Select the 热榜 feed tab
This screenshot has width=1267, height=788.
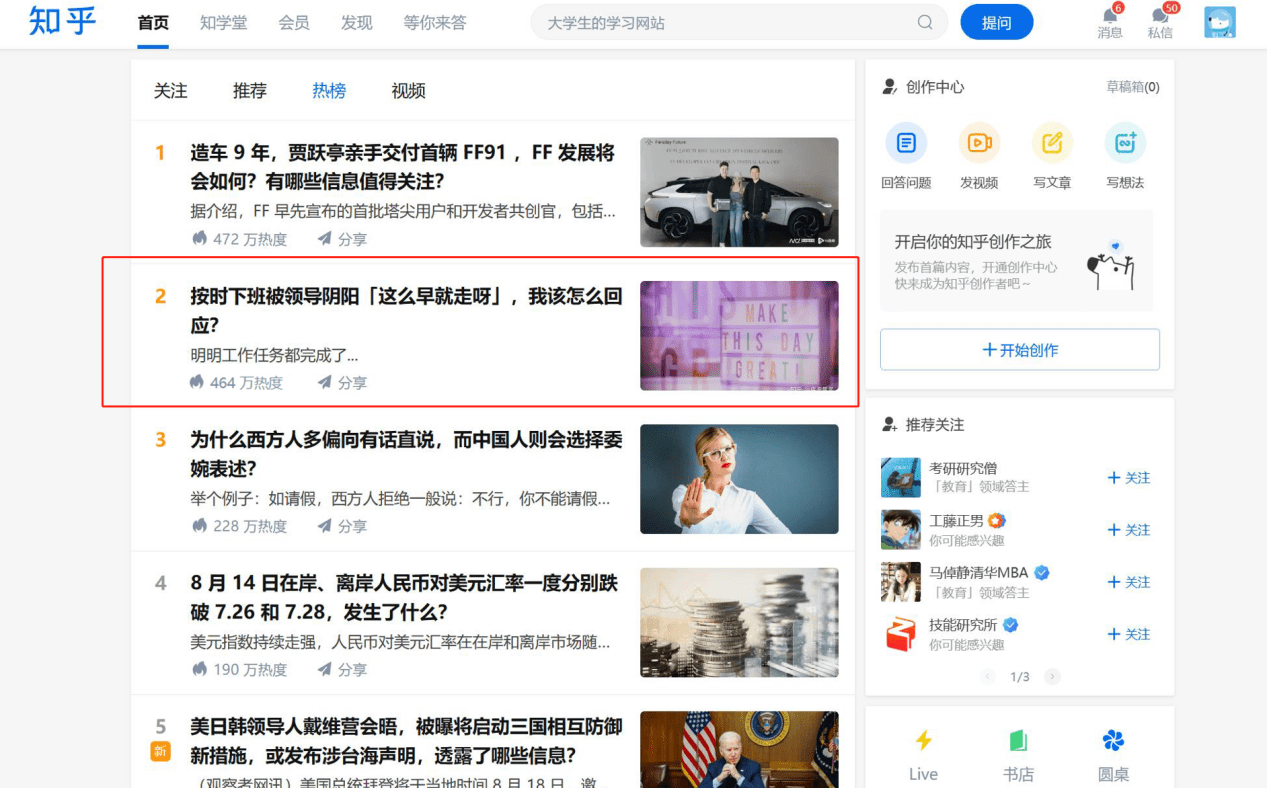(329, 91)
